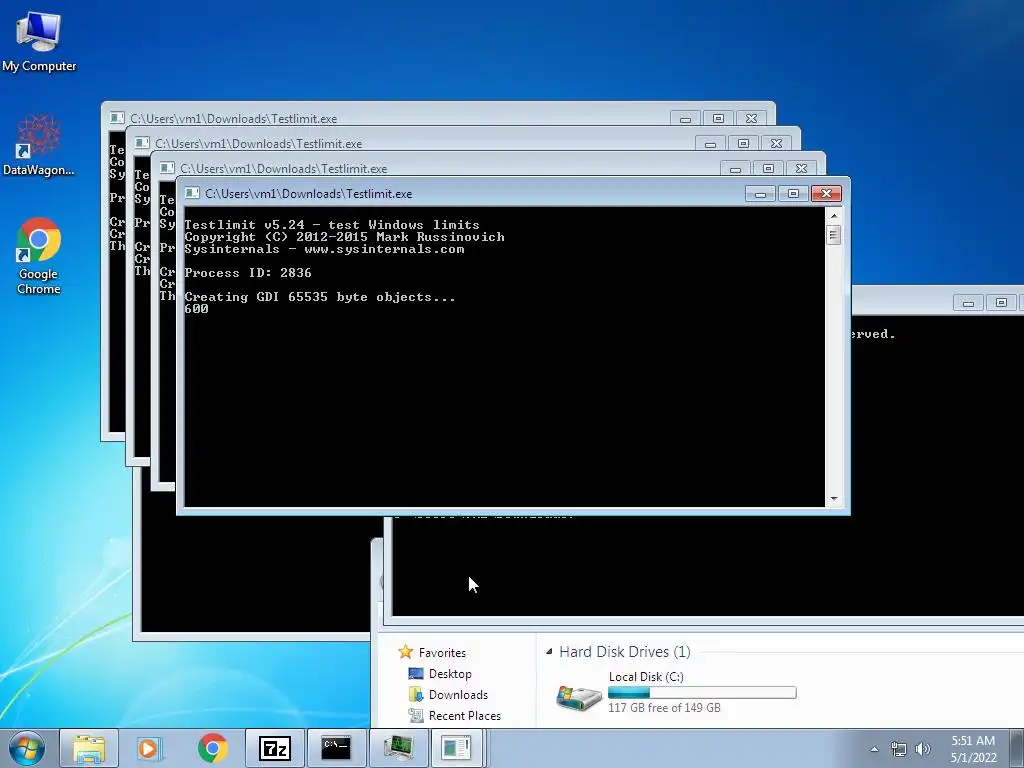Click the Show Desktop strip by the clock
Screen dimensions: 1024x768
[1016, 748]
